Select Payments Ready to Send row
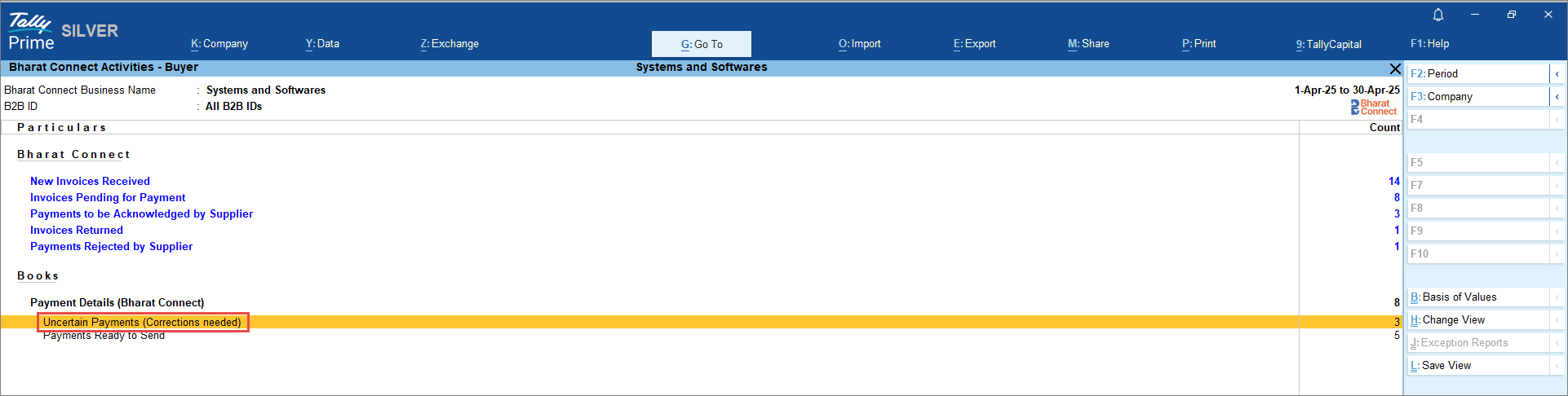1568x396 pixels. coord(104,336)
